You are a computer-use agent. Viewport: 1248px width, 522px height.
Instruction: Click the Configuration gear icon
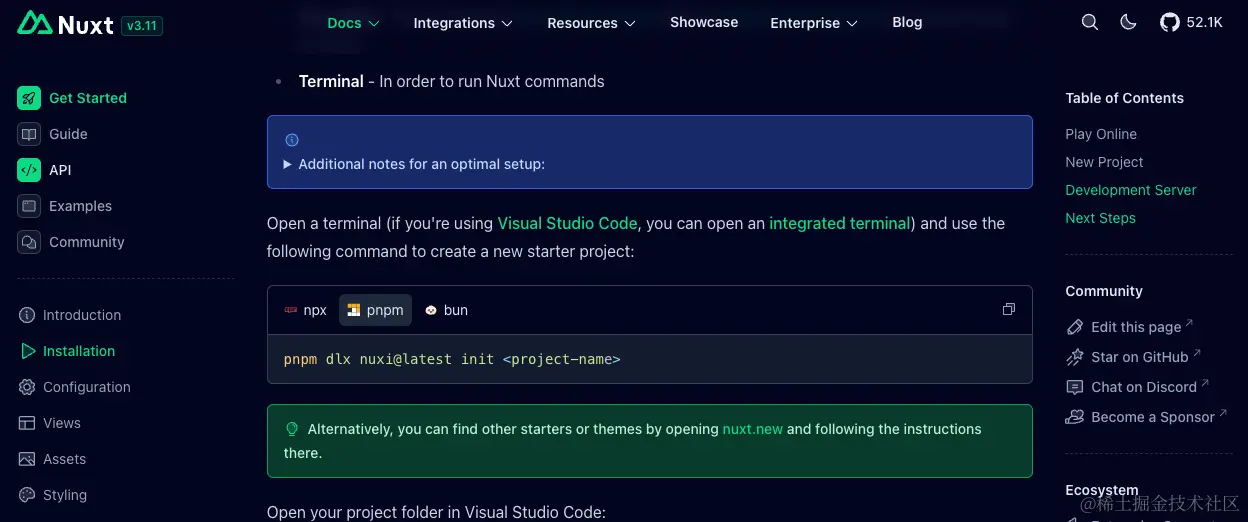pyautogui.click(x=27, y=387)
